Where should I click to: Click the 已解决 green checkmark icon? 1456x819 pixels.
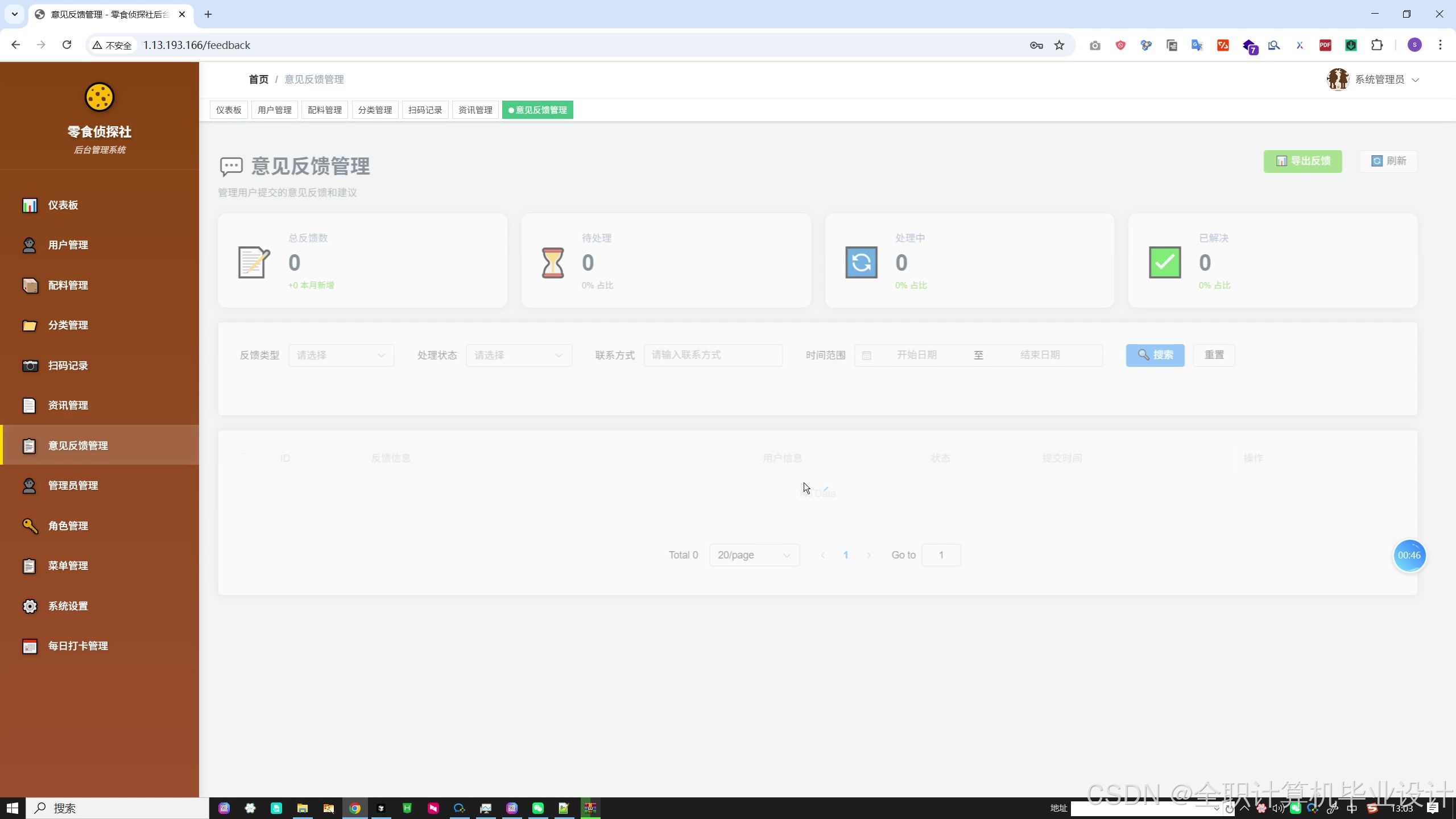(1164, 262)
